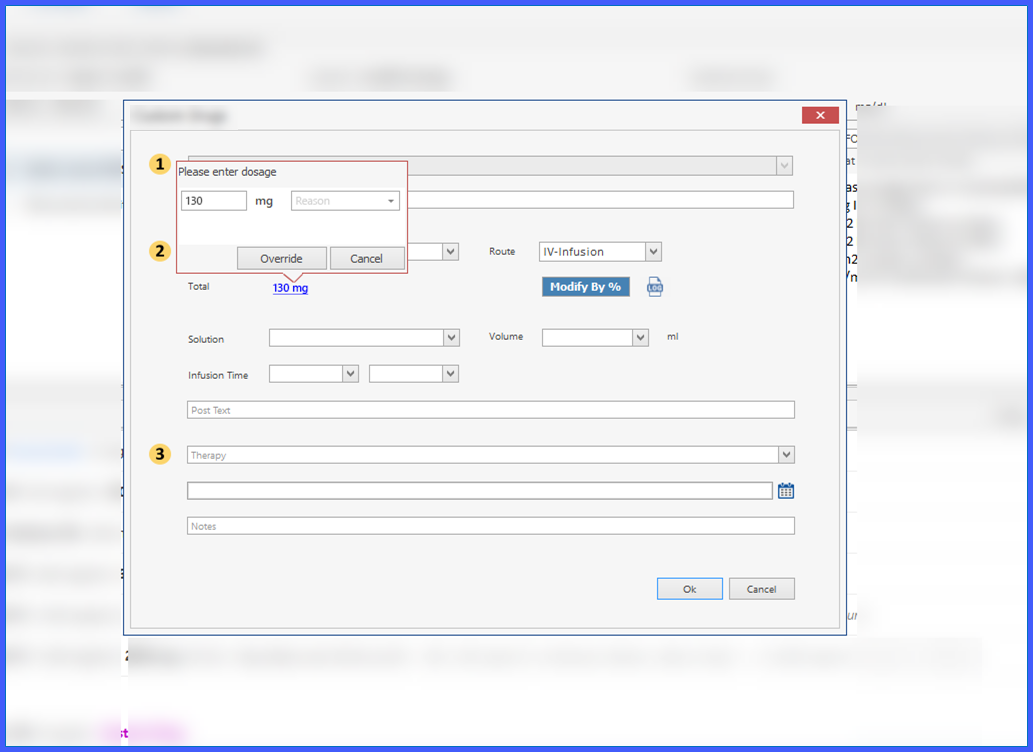Click the dosage input field showing 130
The image size is (1033, 752).
(x=213, y=201)
